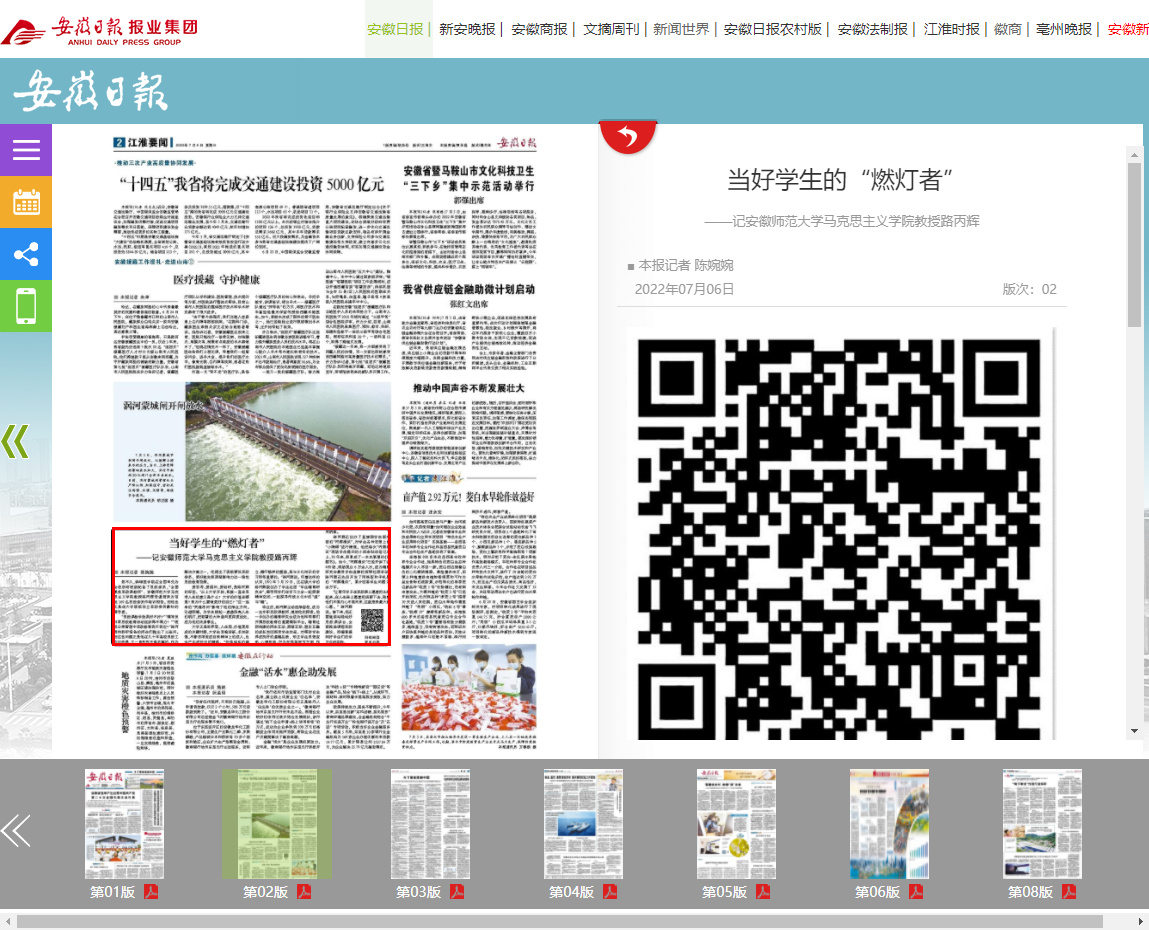Click the reporter byline 本报记者 陈婉婉

click(x=686, y=265)
